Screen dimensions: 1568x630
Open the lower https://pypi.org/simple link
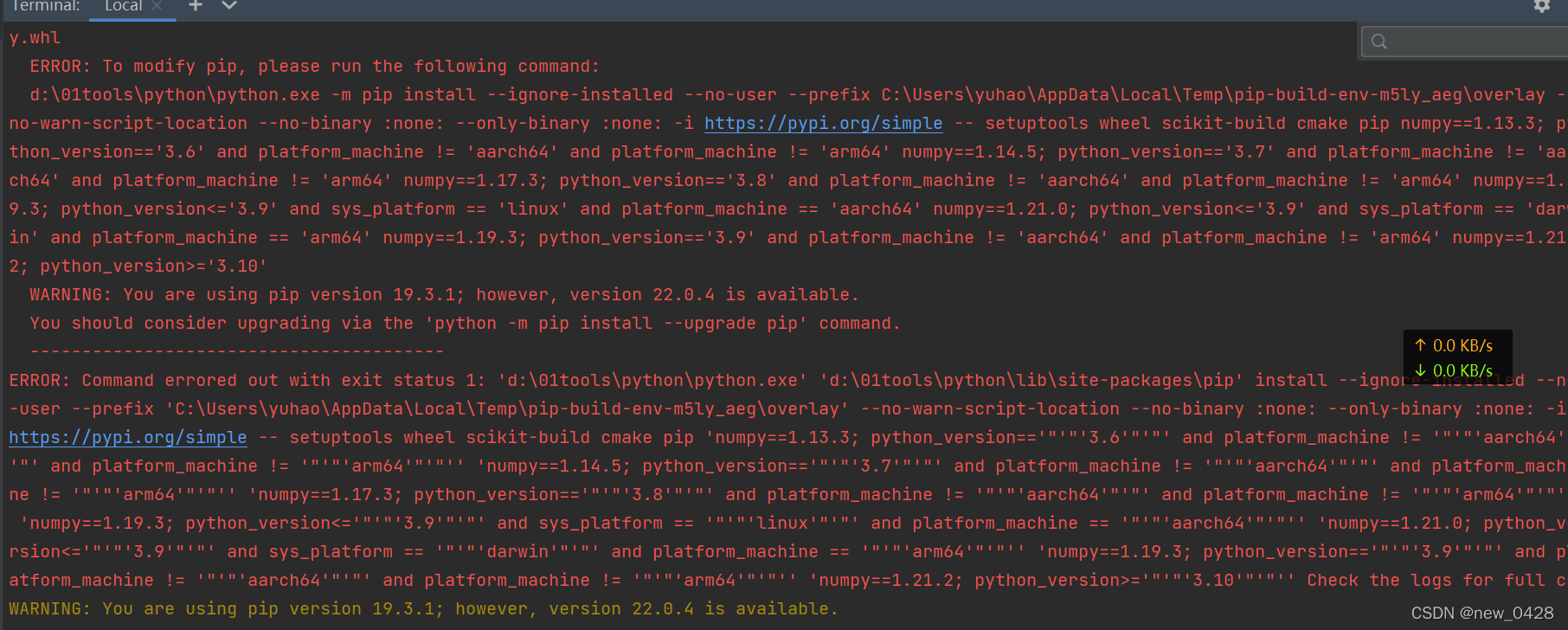click(x=128, y=438)
